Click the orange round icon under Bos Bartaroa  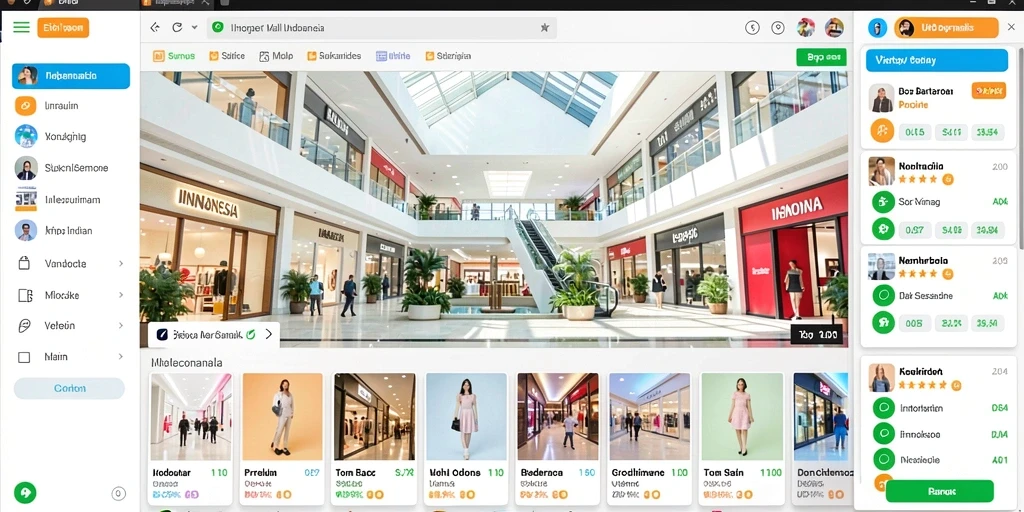(x=882, y=131)
